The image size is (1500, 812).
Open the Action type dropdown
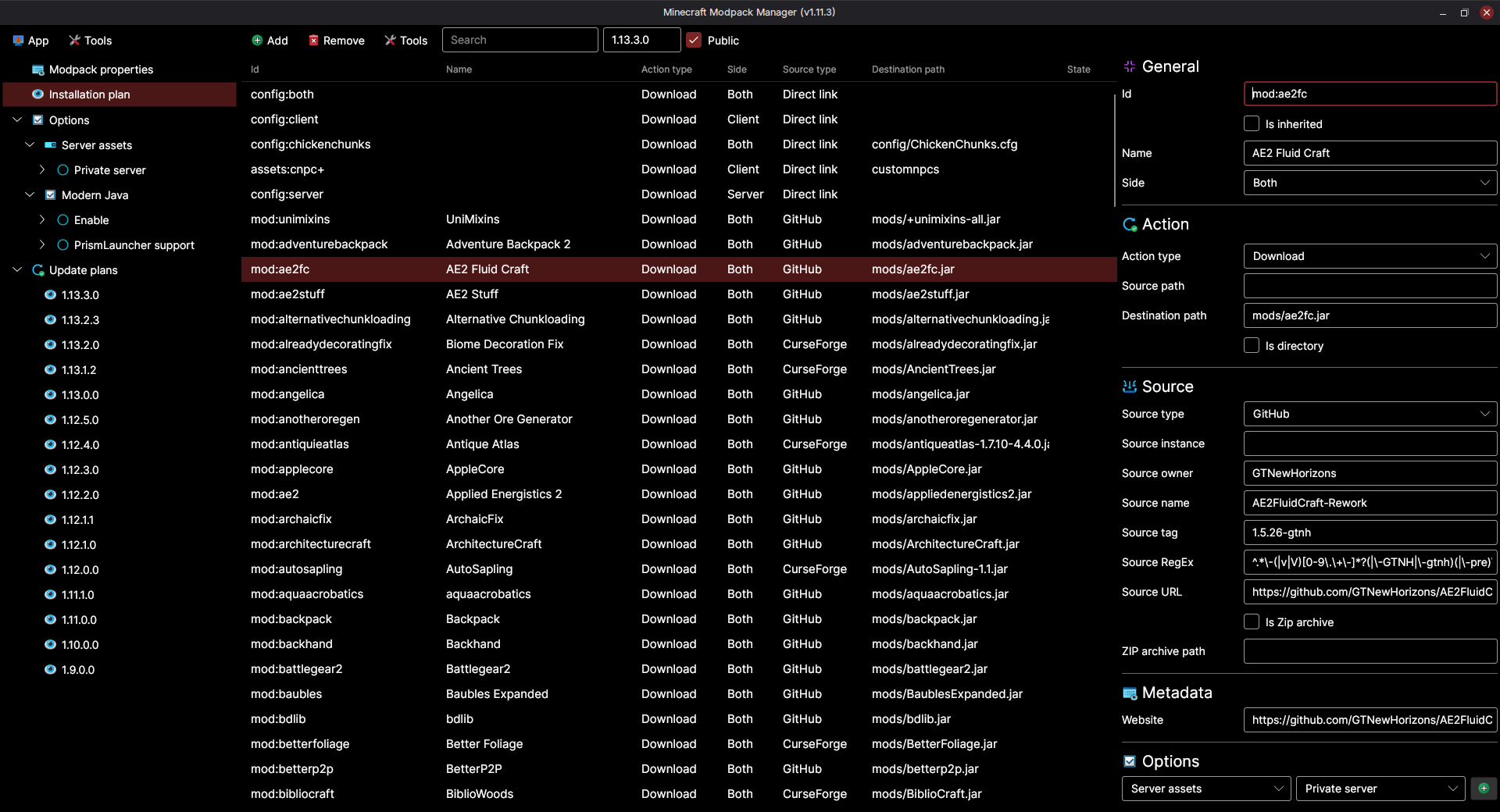(x=1370, y=256)
